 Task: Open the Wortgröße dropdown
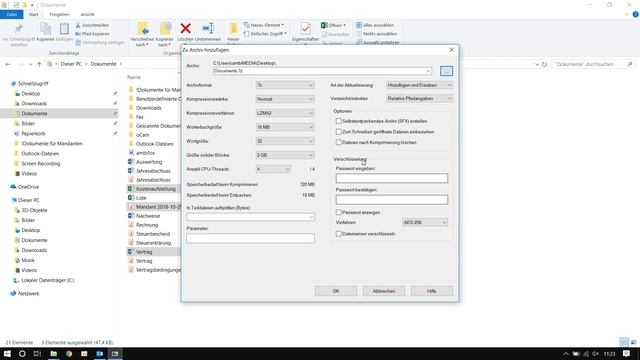click(x=285, y=141)
